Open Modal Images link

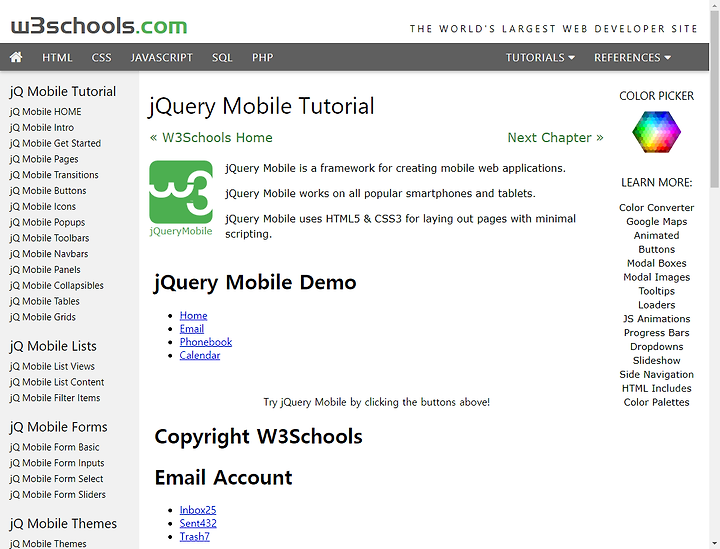click(x=656, y=277)
